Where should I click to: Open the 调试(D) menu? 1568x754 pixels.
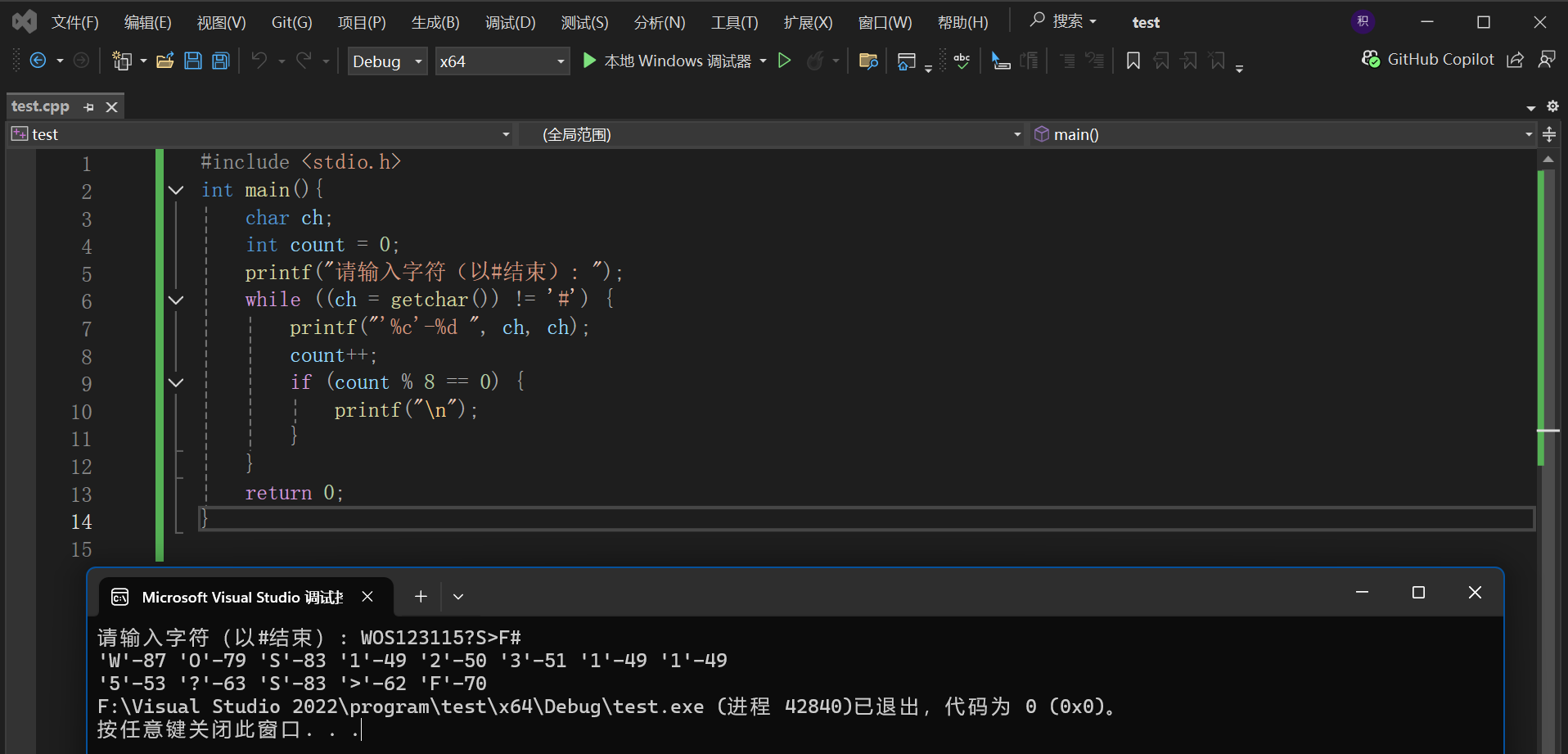click(511, 23)
